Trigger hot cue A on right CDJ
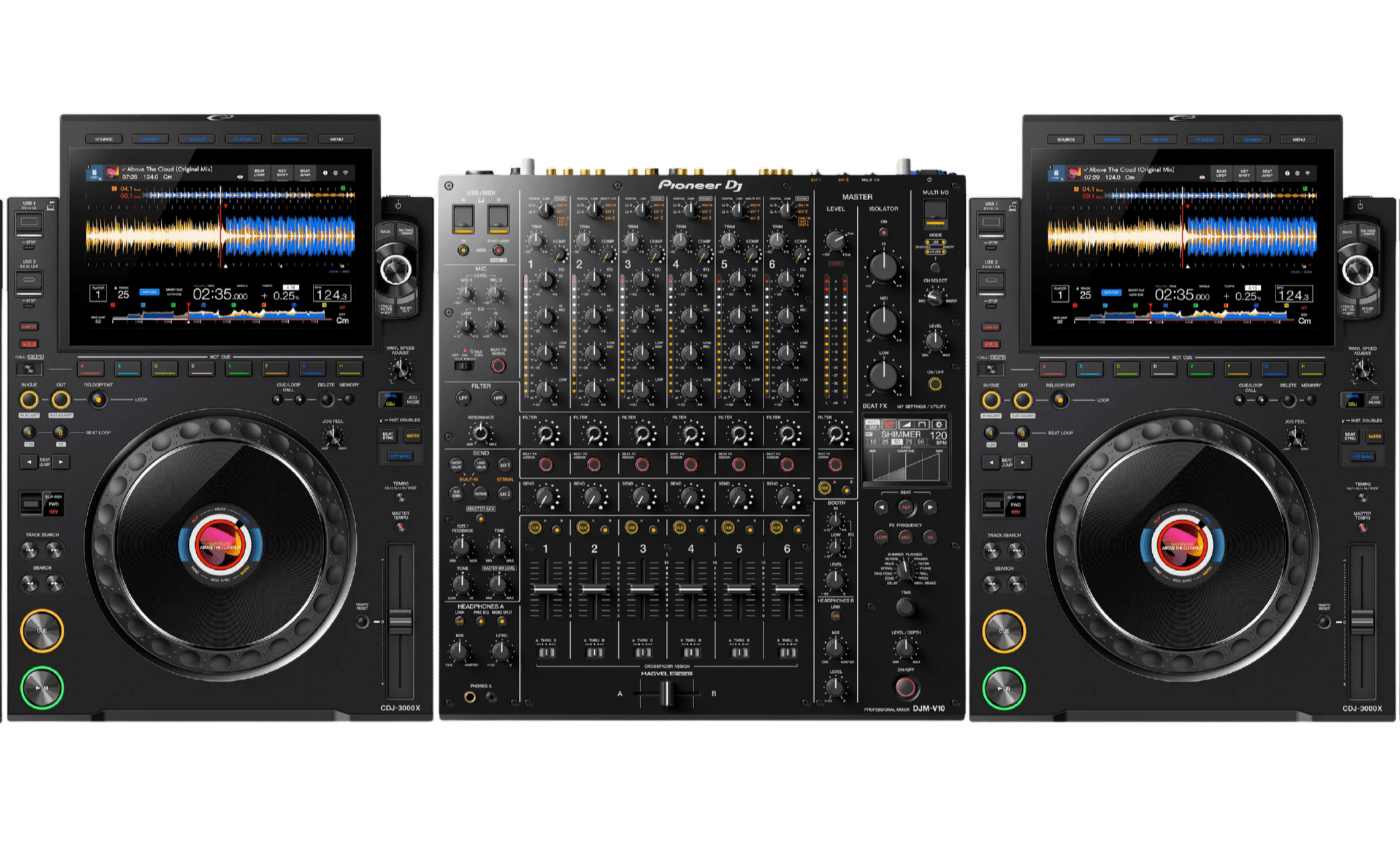Image resolution: width=1400 pixels, height=859 pixels. pyautogui.click(x=1053, y=369)
